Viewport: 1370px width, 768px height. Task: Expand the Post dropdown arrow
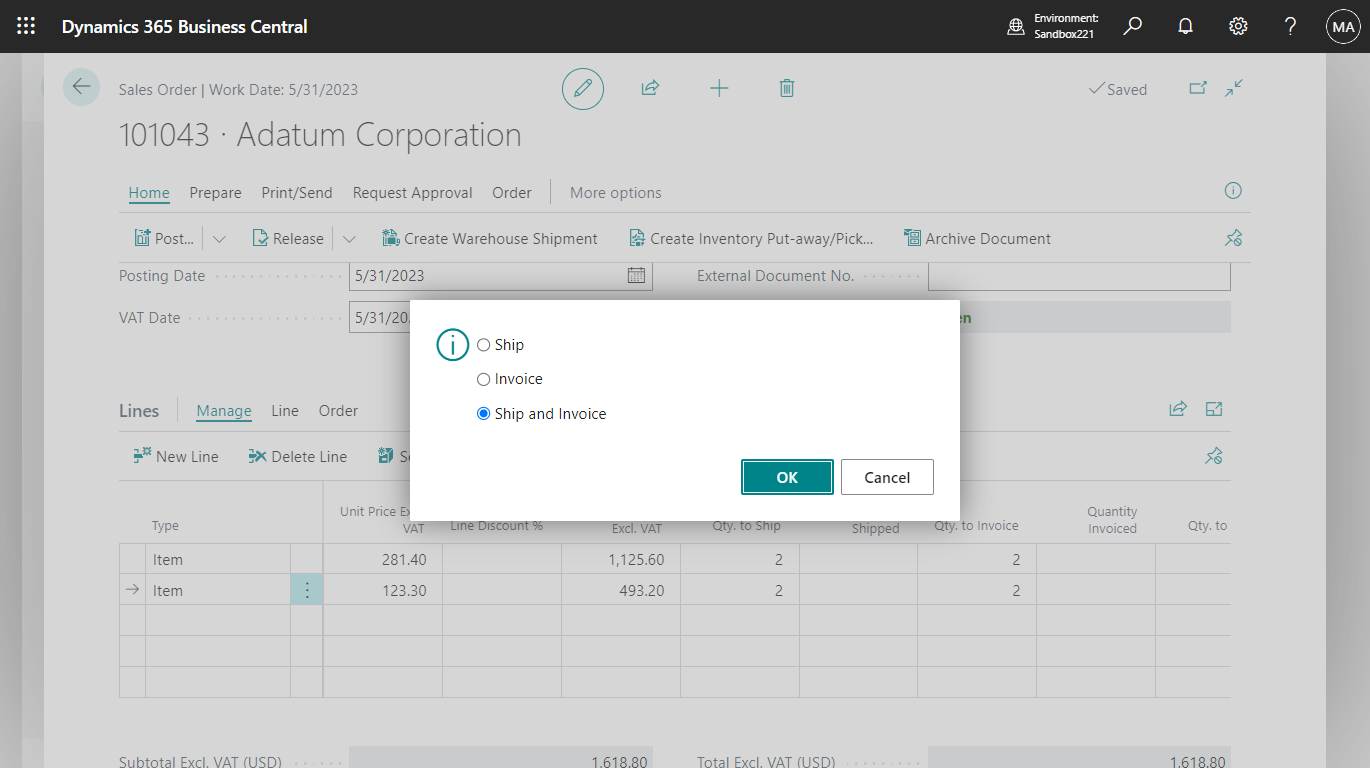pyautogui.click(x=218, y=238)
